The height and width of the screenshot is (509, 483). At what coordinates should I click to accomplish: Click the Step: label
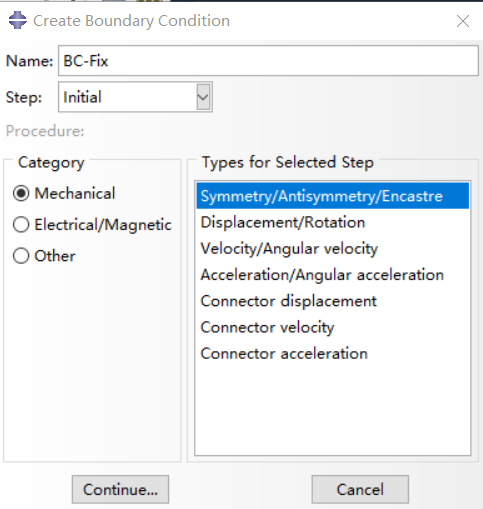tap(24, 98)
